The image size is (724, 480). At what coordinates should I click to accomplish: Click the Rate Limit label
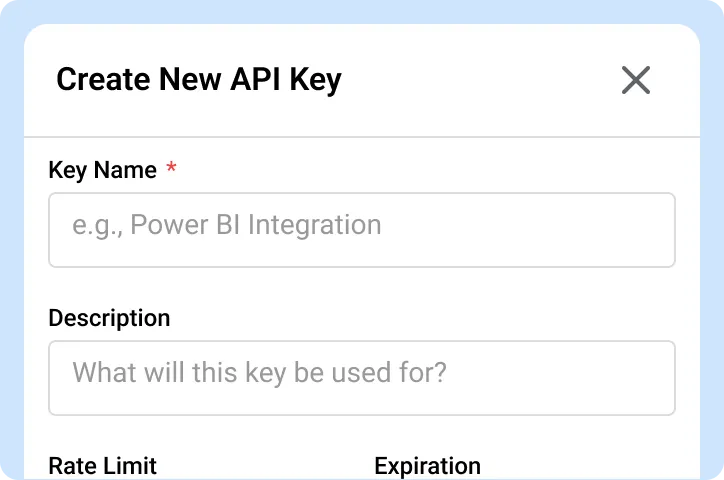click(x=102, y=466)
